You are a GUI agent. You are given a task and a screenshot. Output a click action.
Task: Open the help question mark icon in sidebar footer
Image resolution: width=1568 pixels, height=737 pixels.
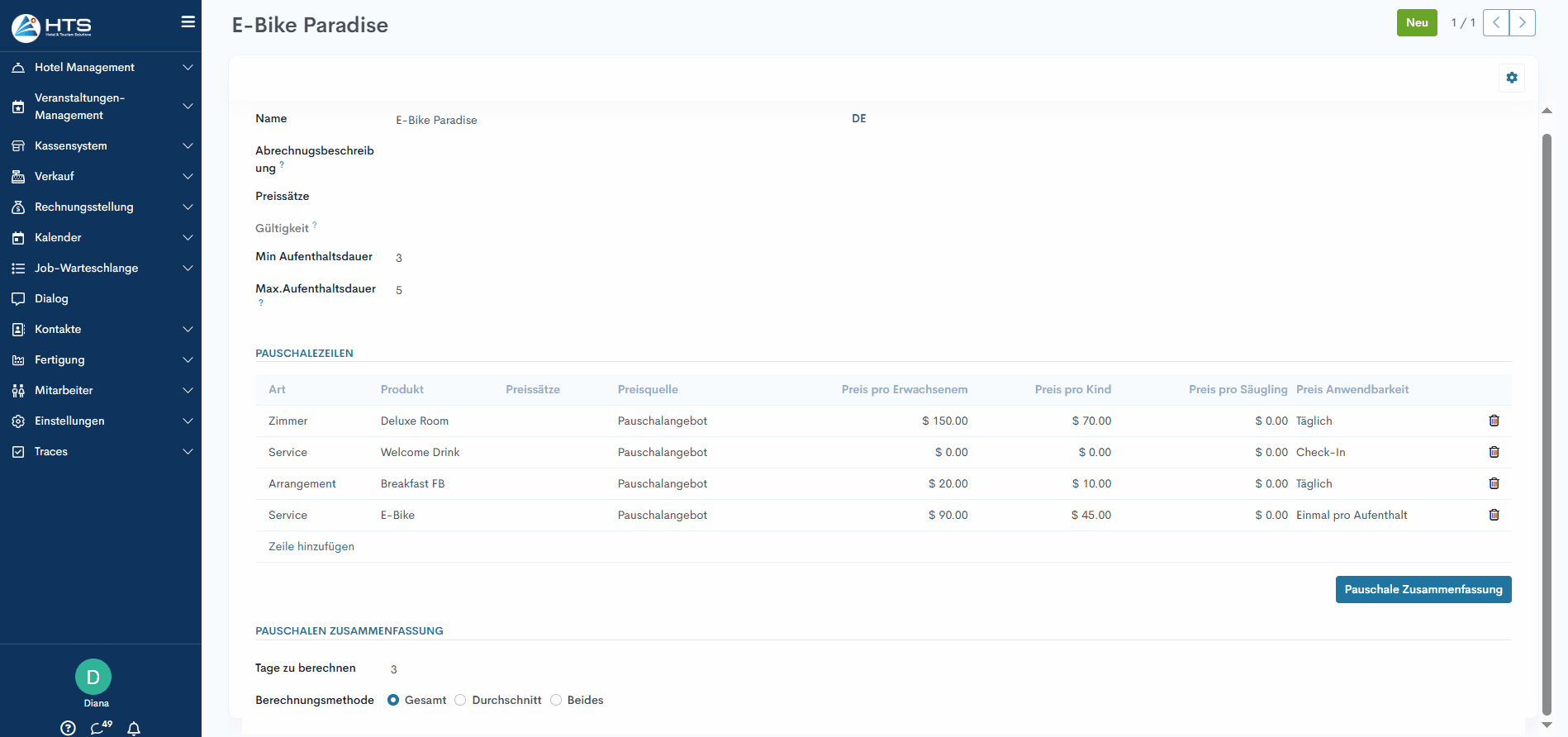coord(69,728)
